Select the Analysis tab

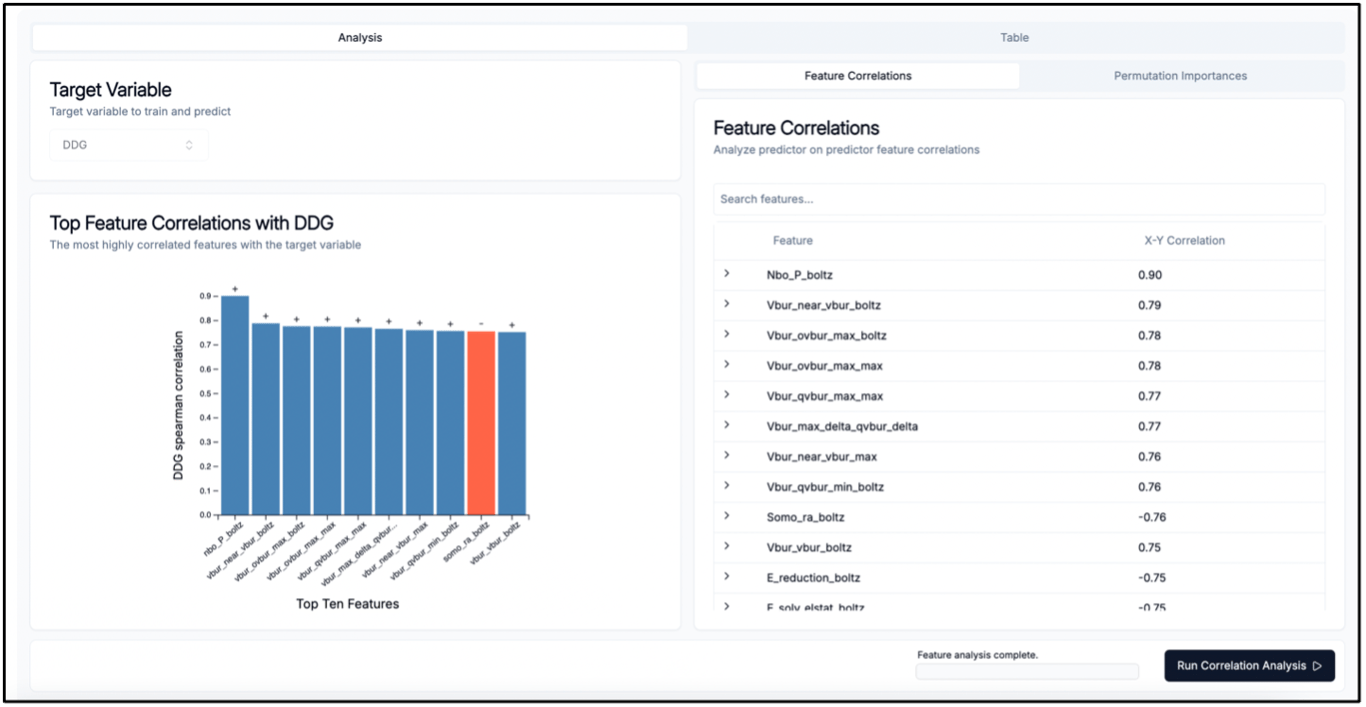click(x=360, y=37)
